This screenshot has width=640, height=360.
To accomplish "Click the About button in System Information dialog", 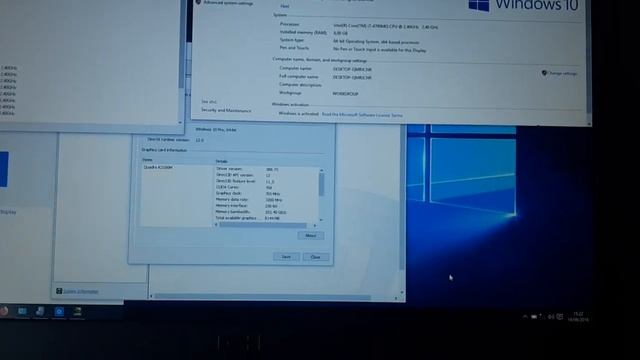I will coord(311,236).
